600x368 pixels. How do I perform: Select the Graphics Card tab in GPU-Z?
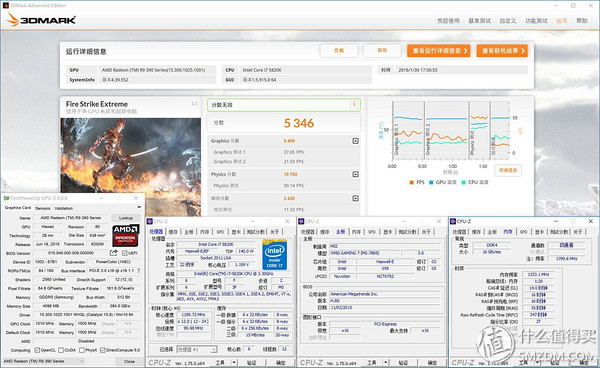(x=18, y=208)
